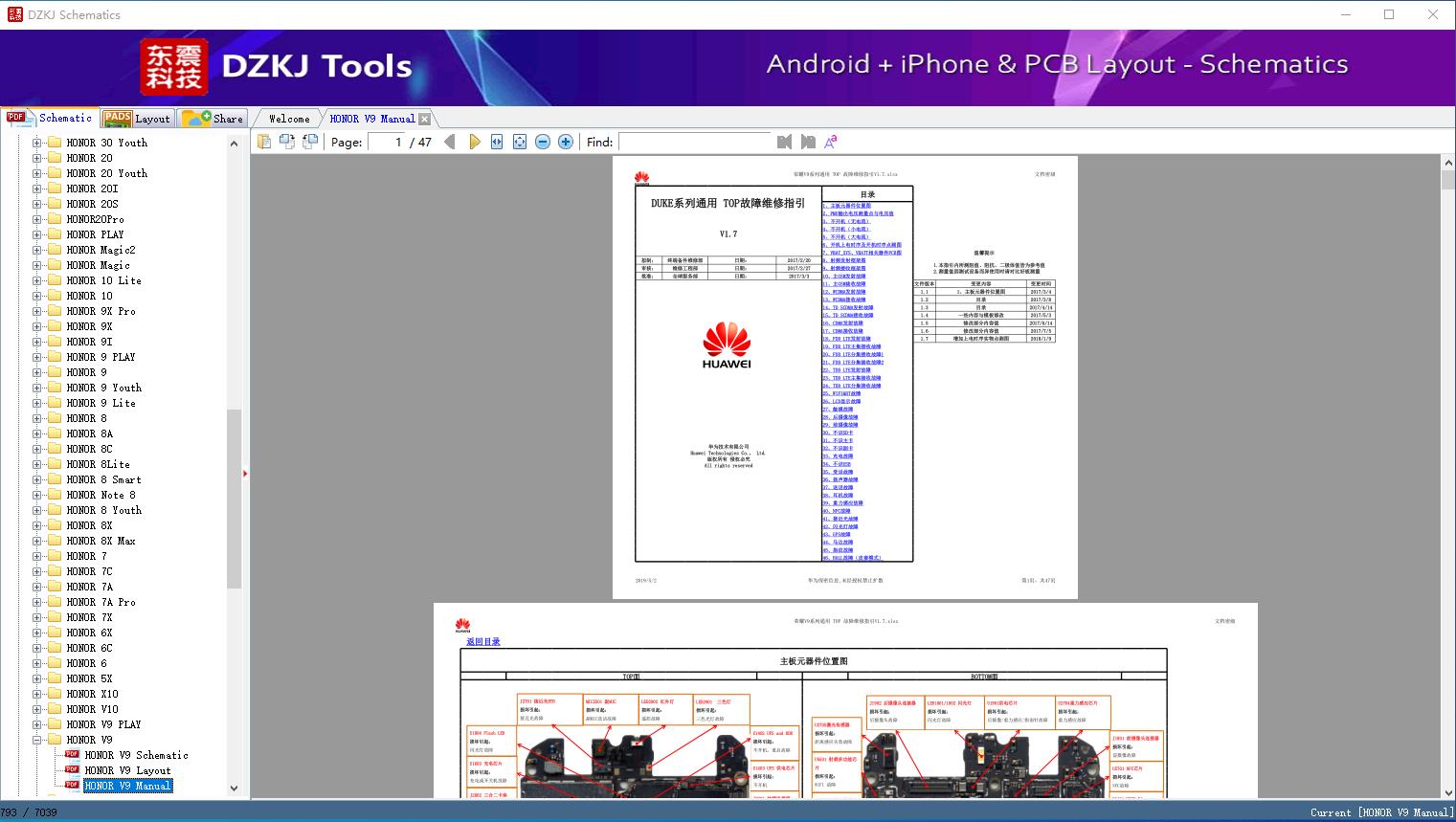The height and width of the screenshot is (822, 1456).
Task: Click the 返回目录 link on page two
Action: [483, 642]
